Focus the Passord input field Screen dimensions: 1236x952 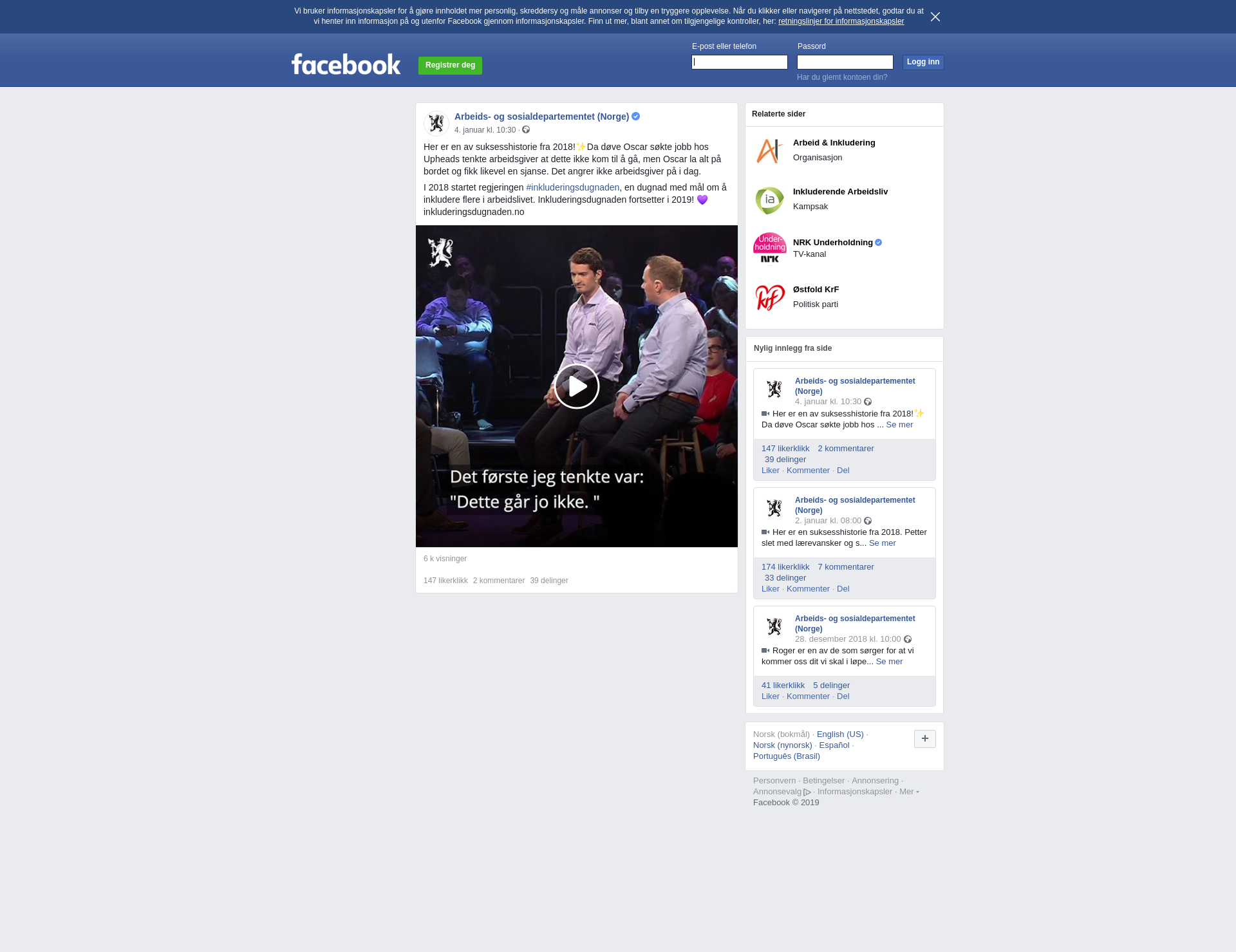845,62
